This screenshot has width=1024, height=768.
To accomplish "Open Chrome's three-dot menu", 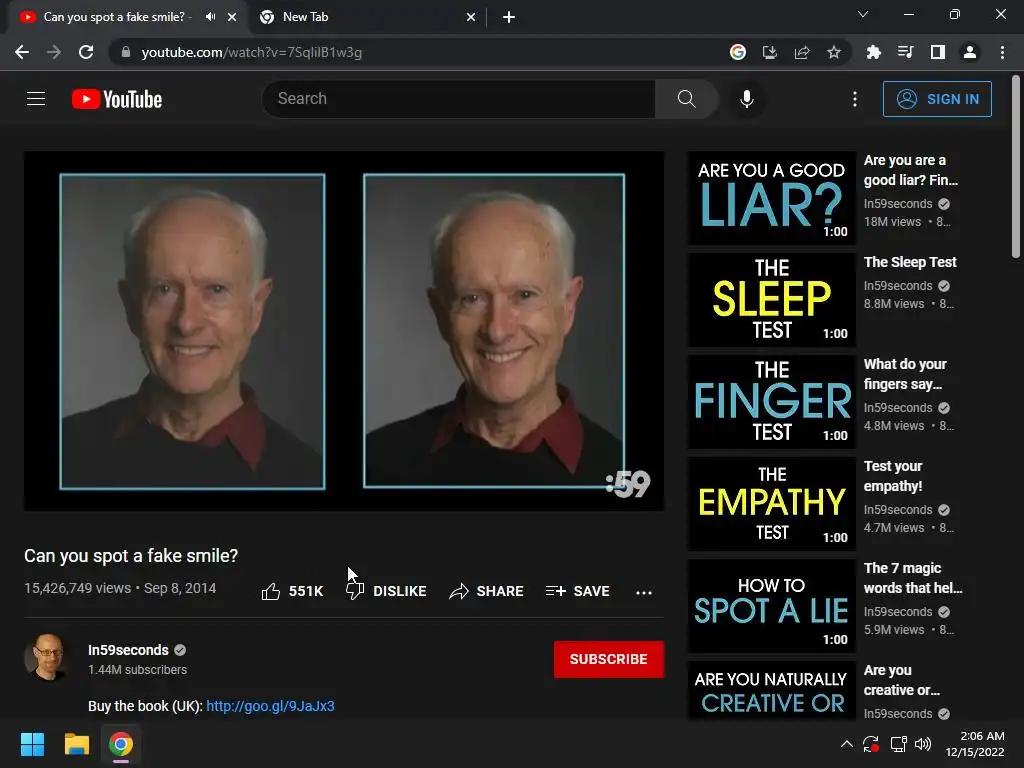I will pos(1002,52).
